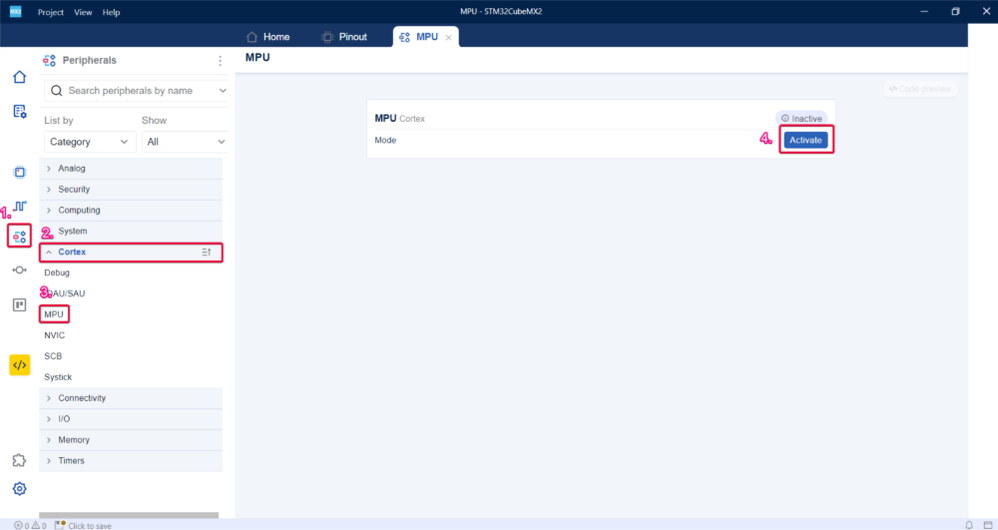998x530 pixels.
Task: Expand the I/O category
Action: click(x=131, y=419)
